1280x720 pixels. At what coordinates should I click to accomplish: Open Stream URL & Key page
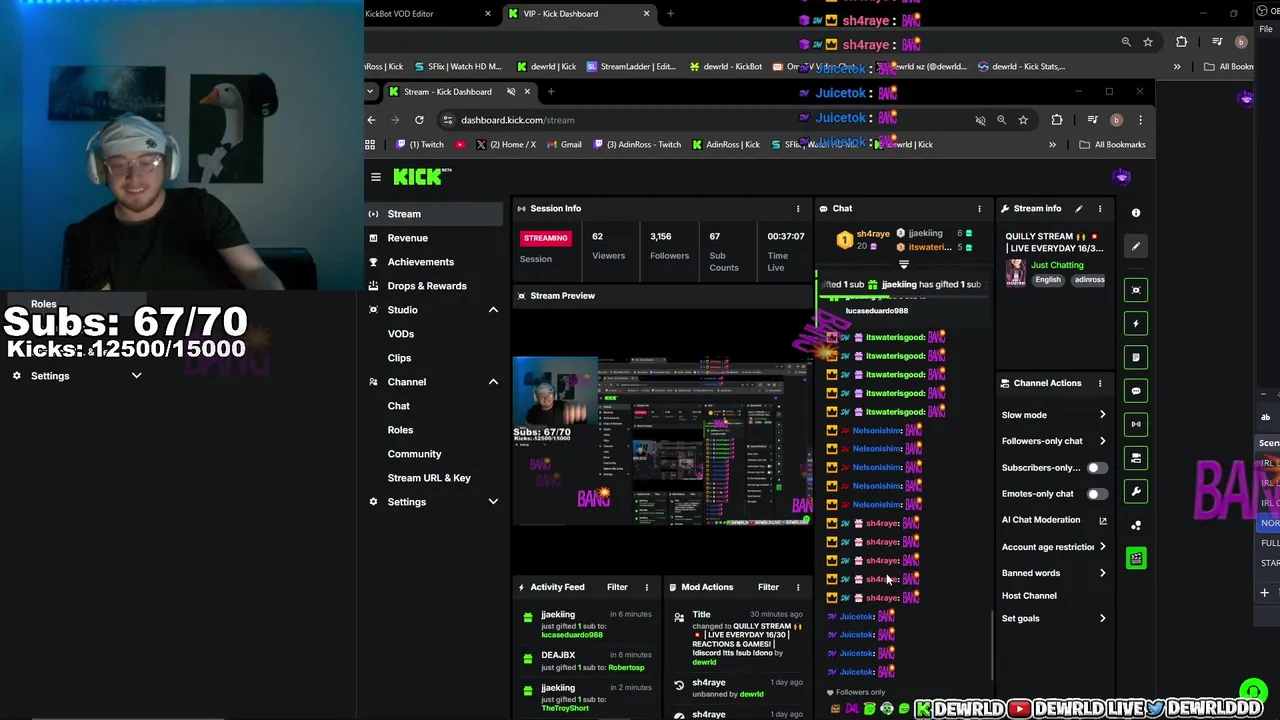pyautogui.click(x=429, y=478)
